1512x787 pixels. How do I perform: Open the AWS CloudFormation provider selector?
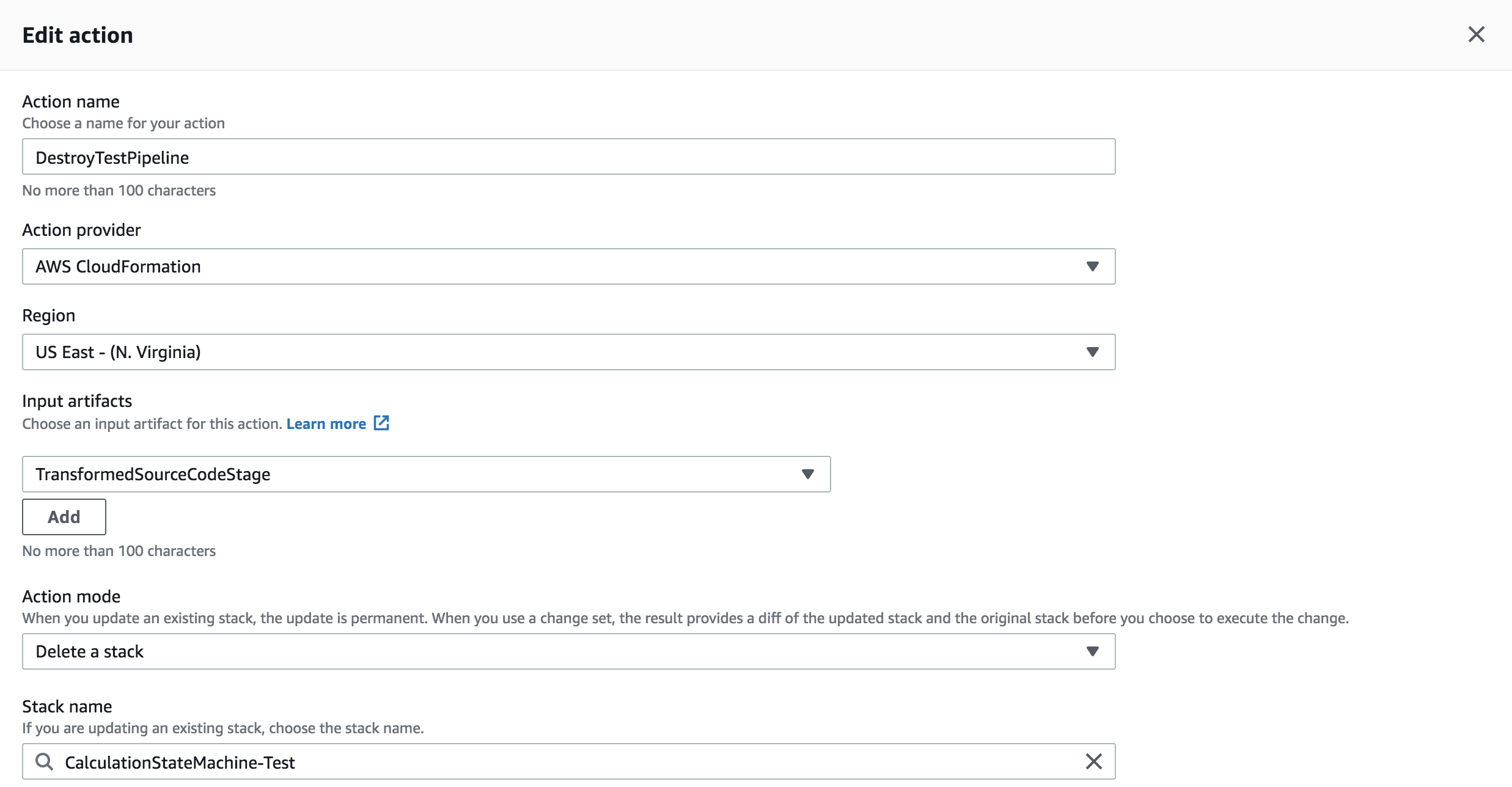[568, 266]
